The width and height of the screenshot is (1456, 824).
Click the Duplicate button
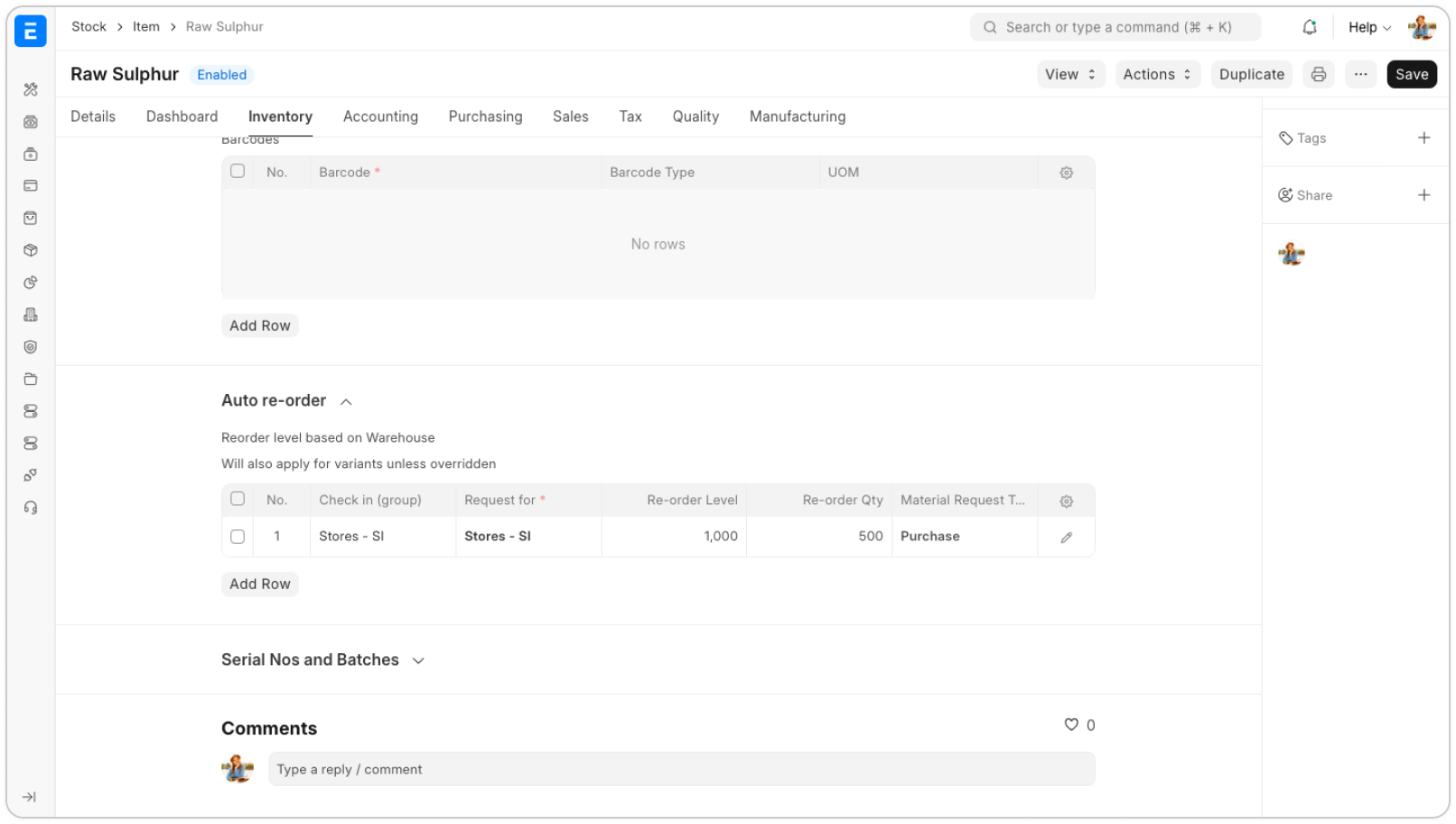coord(1251,74)
